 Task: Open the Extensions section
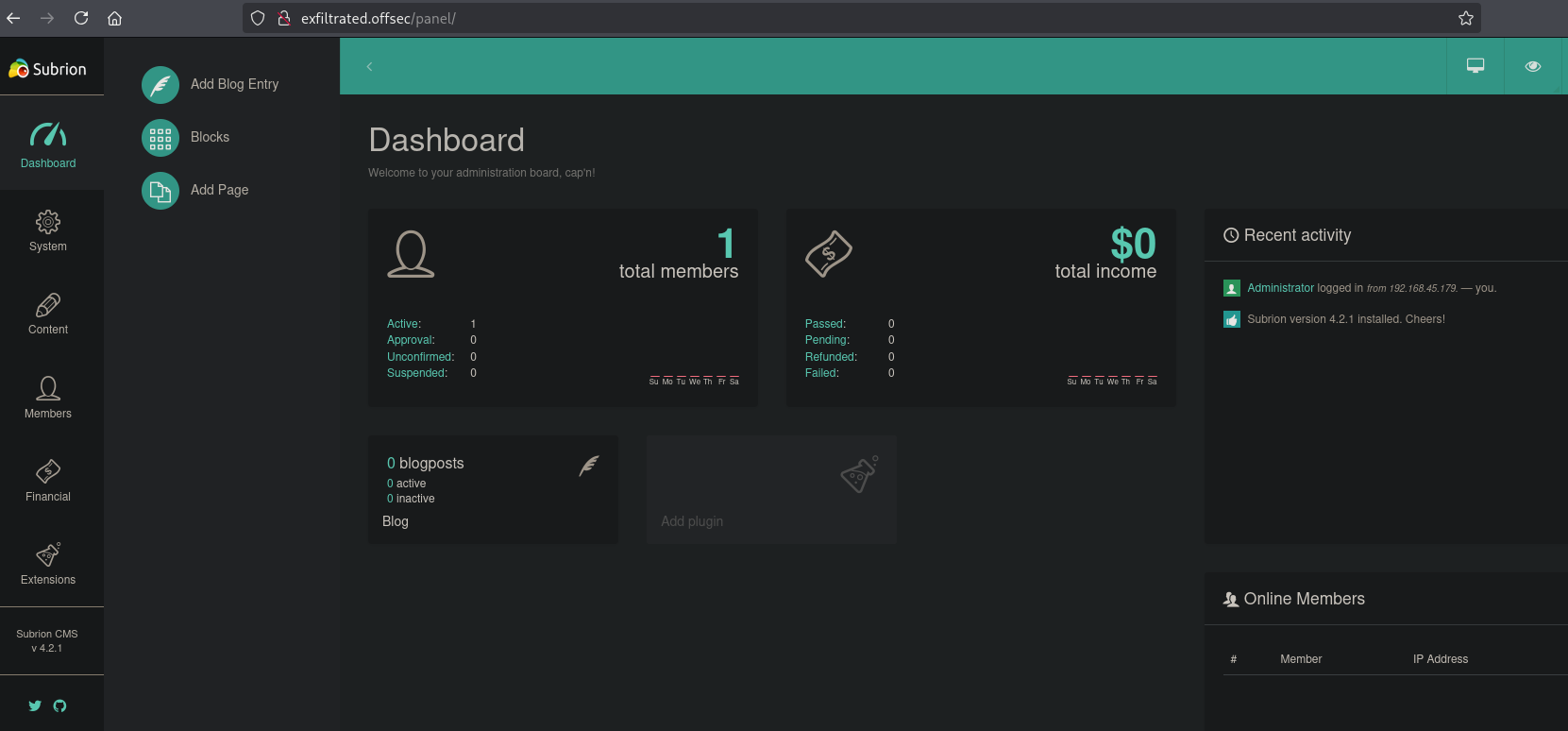(48, 564)
